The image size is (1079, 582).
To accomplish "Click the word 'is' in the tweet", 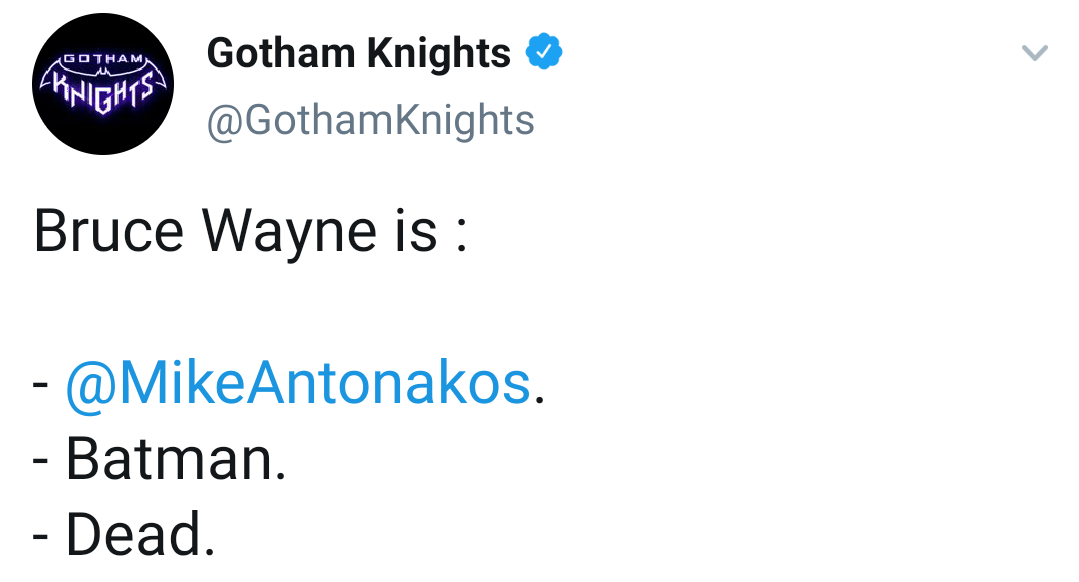I will coord(416,231).
